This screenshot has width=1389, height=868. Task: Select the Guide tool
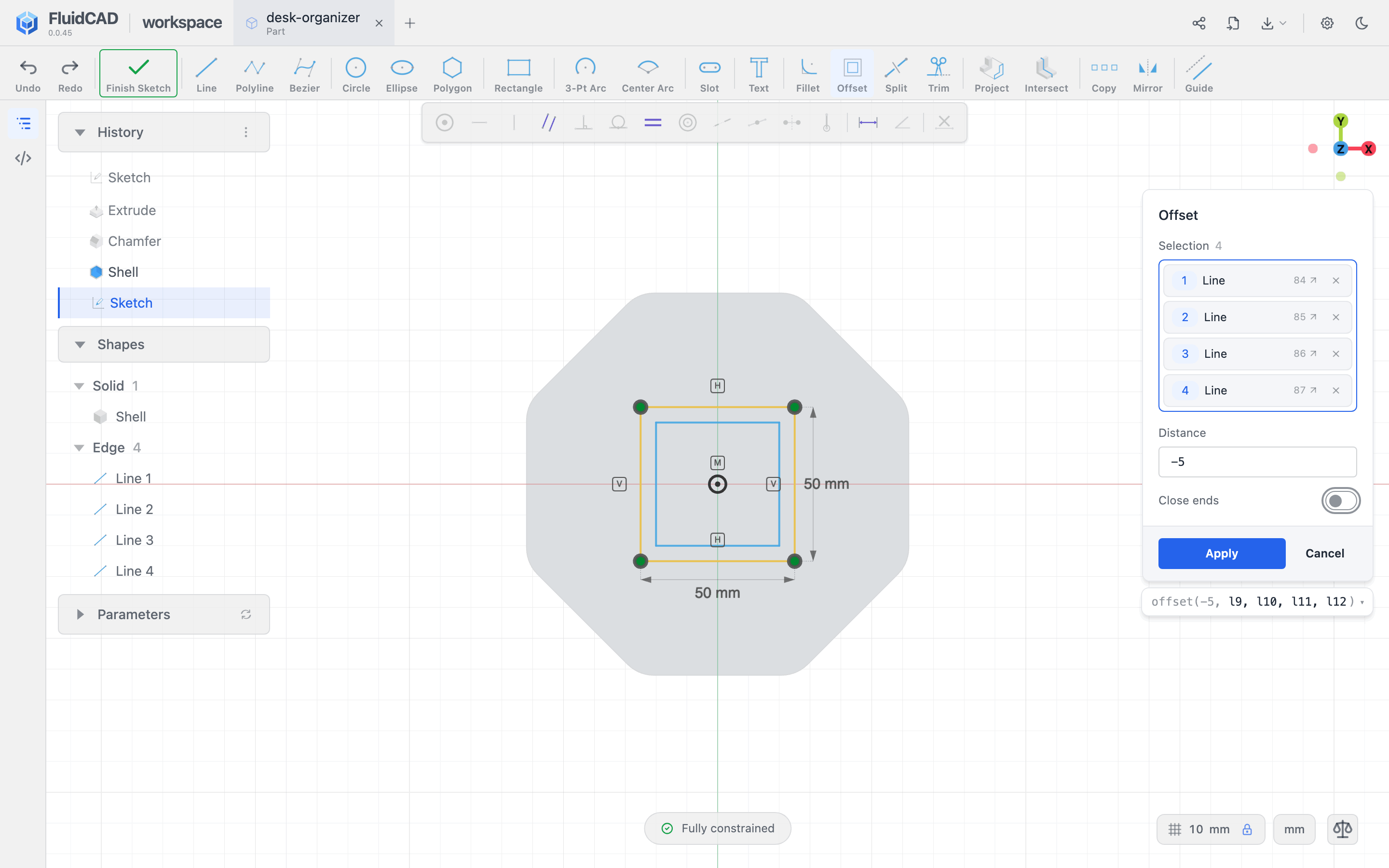click(1199, 75)
